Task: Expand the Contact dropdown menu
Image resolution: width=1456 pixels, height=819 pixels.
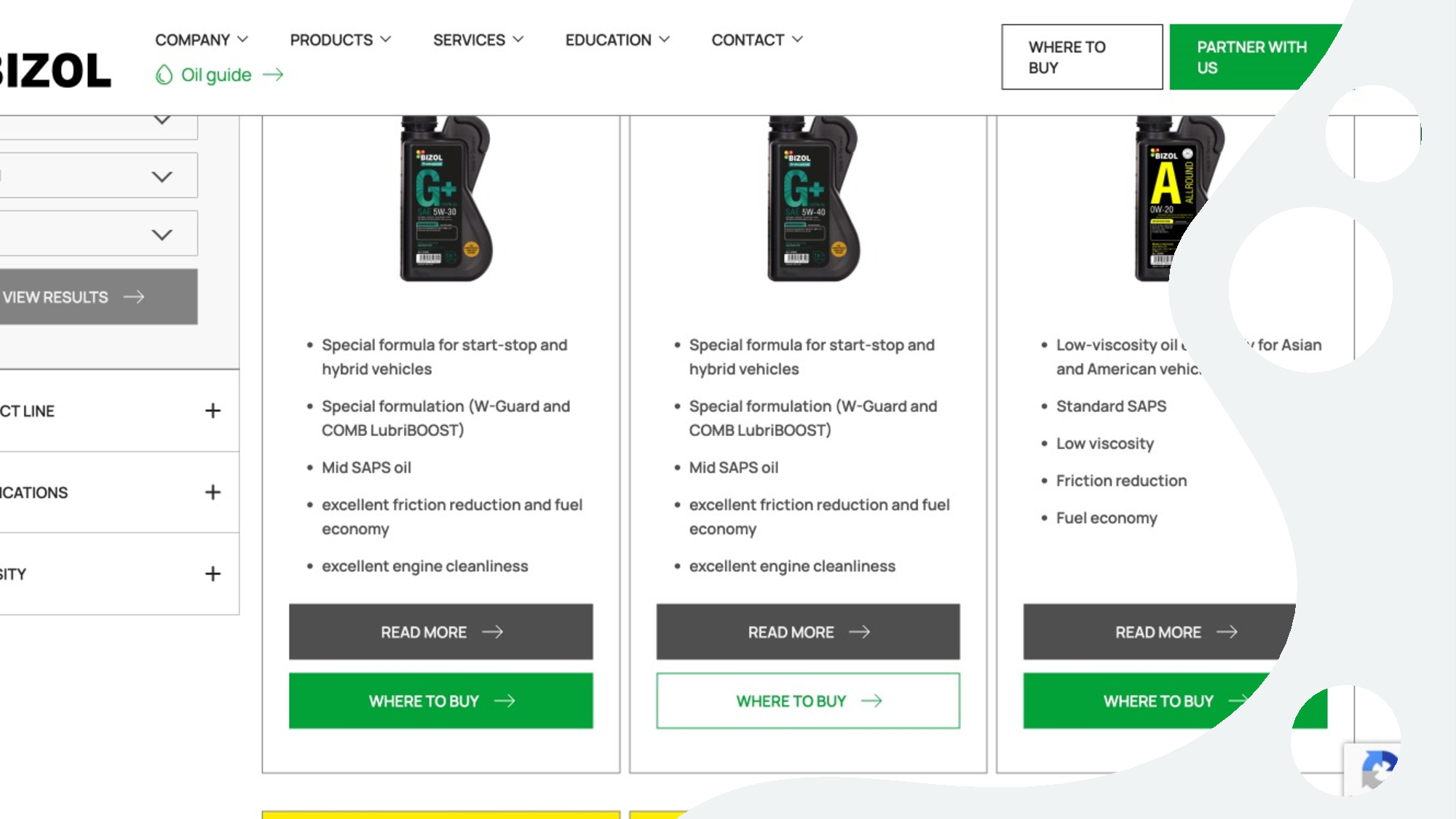Action: click(x=756, y=40)
